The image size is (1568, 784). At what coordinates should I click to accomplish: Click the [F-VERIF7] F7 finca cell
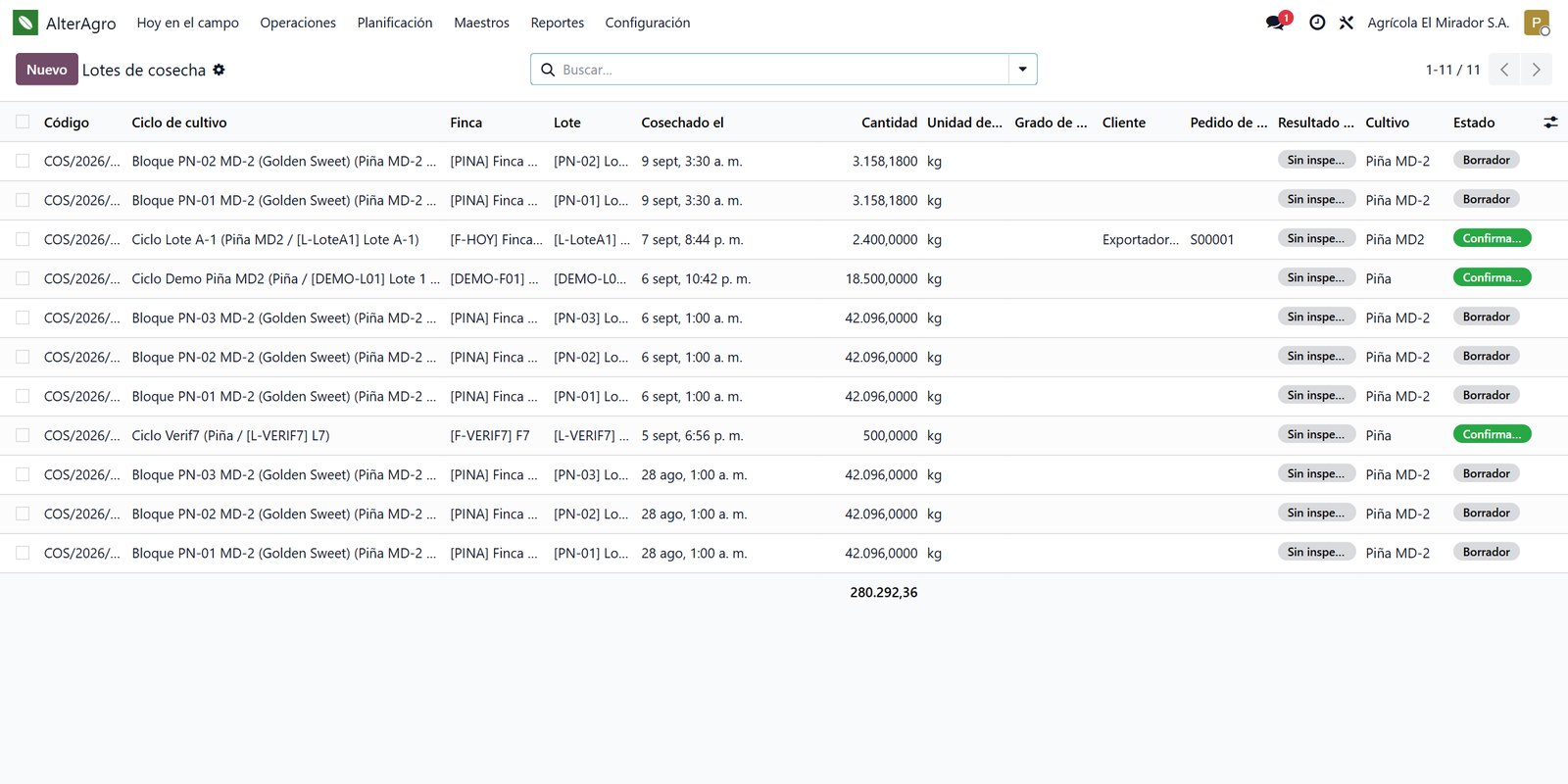tap(490, 435)
